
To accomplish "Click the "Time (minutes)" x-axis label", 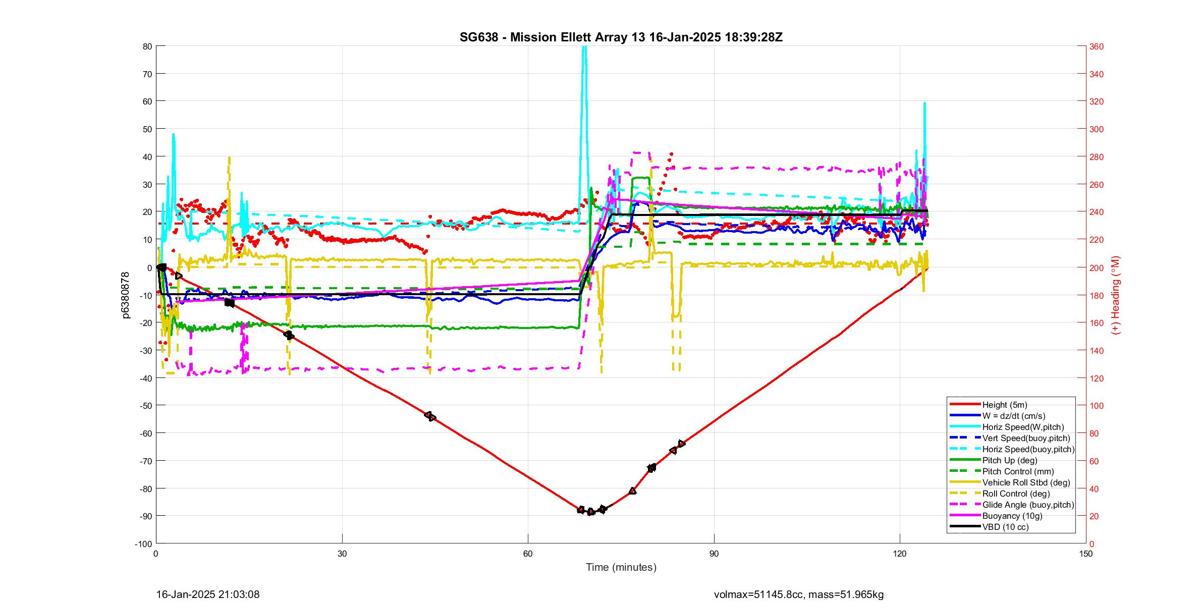I will point(621,567).
